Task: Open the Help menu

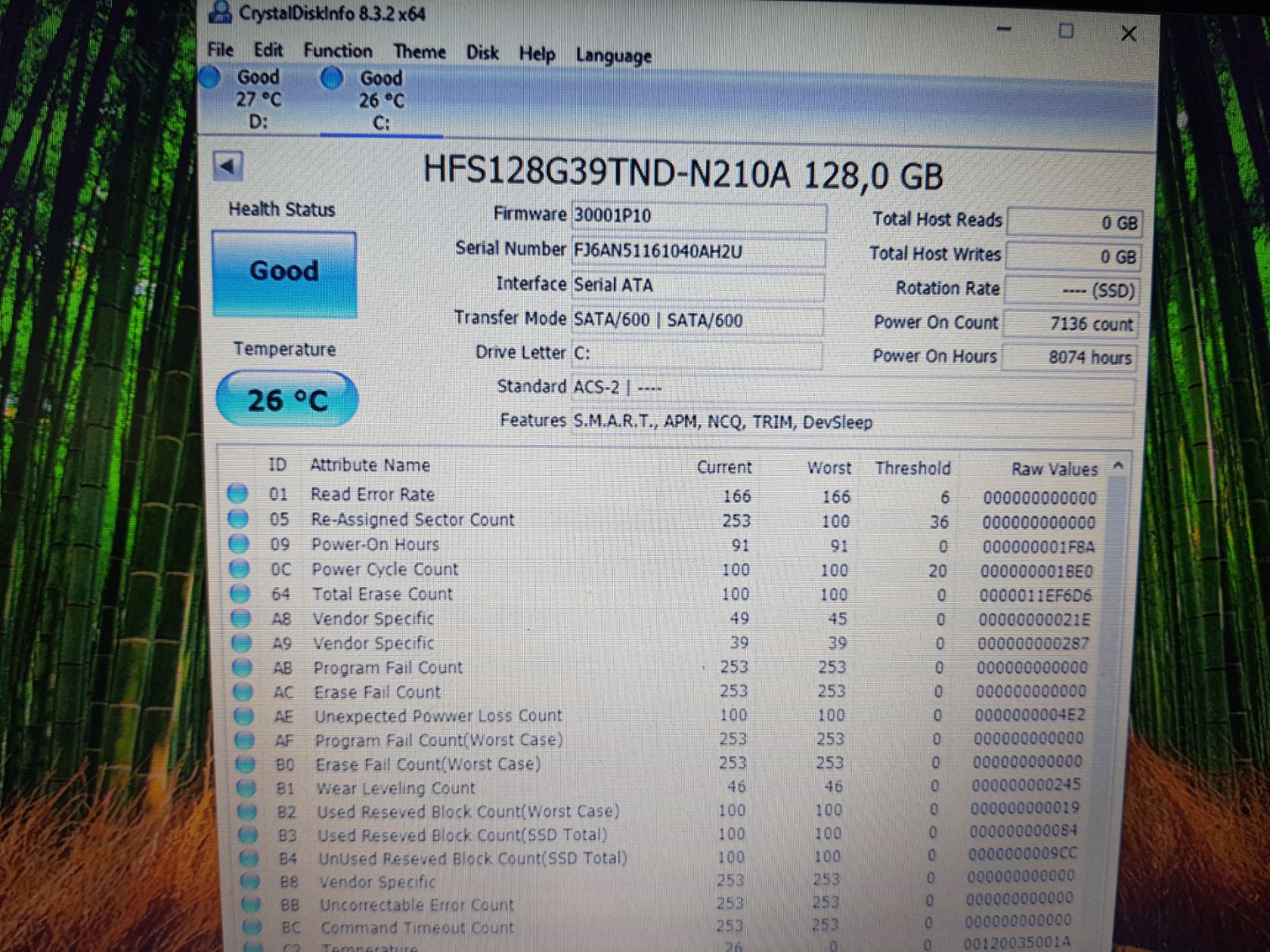Action: 537,54
